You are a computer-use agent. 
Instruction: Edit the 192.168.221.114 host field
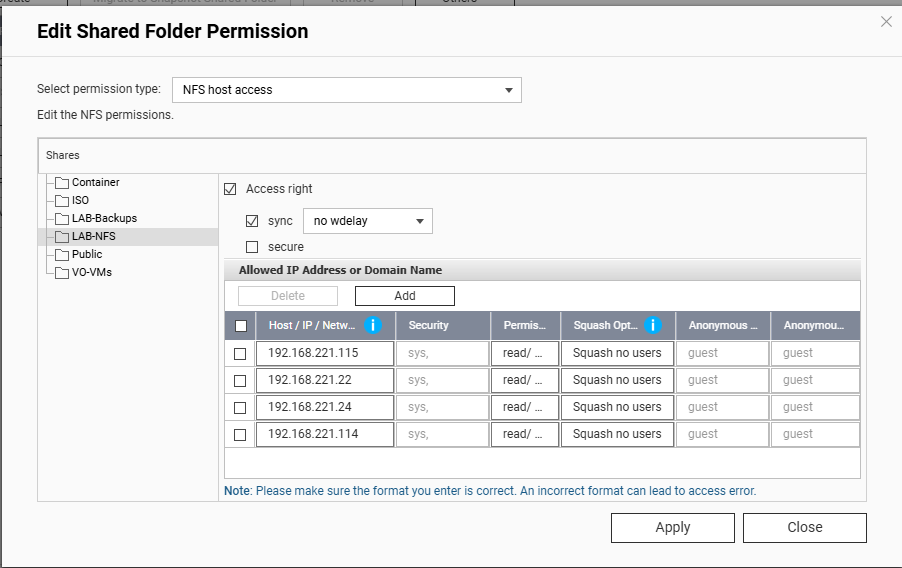(324, 434)
